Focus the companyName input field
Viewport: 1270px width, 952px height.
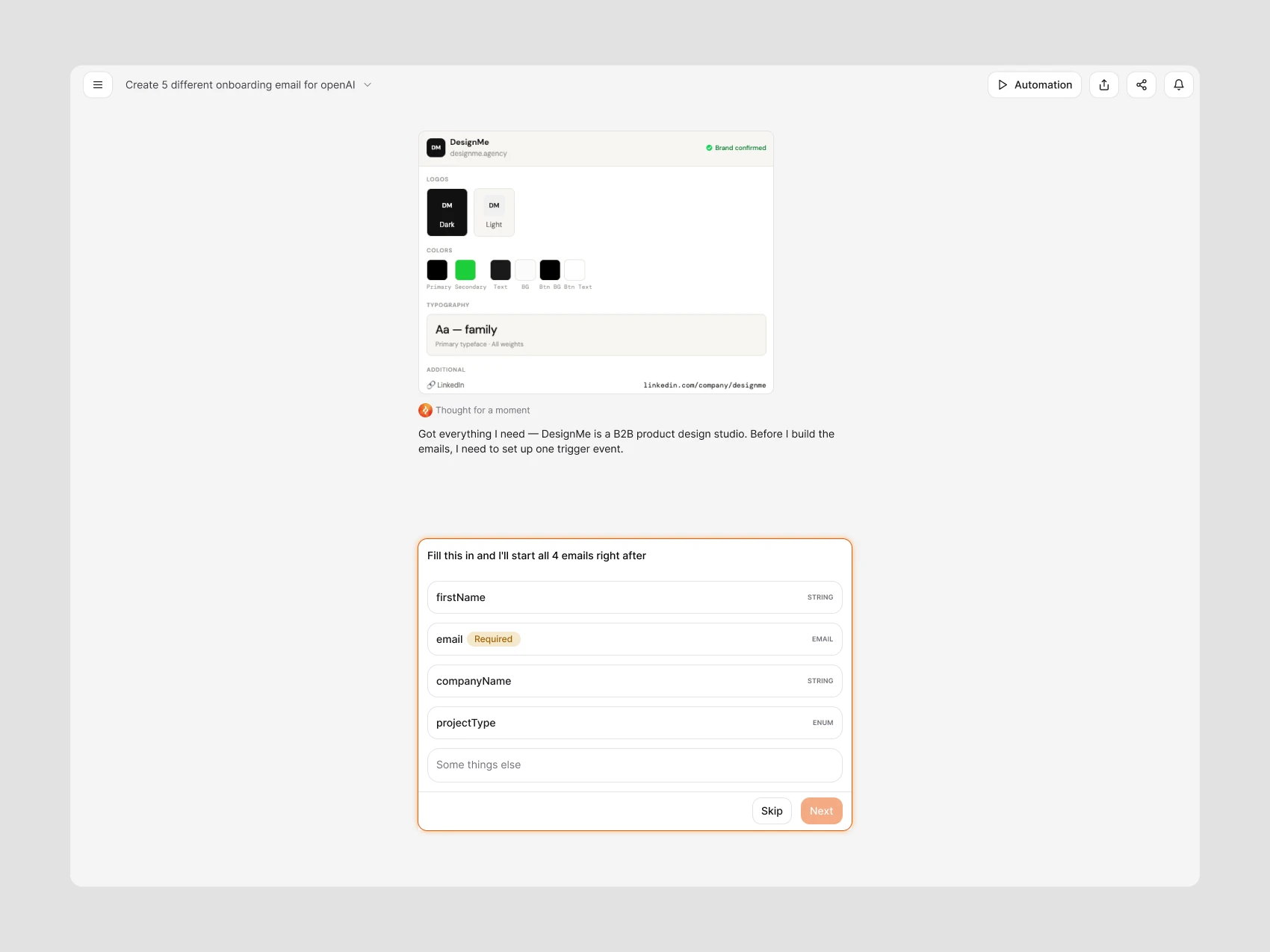pos(635,681)
